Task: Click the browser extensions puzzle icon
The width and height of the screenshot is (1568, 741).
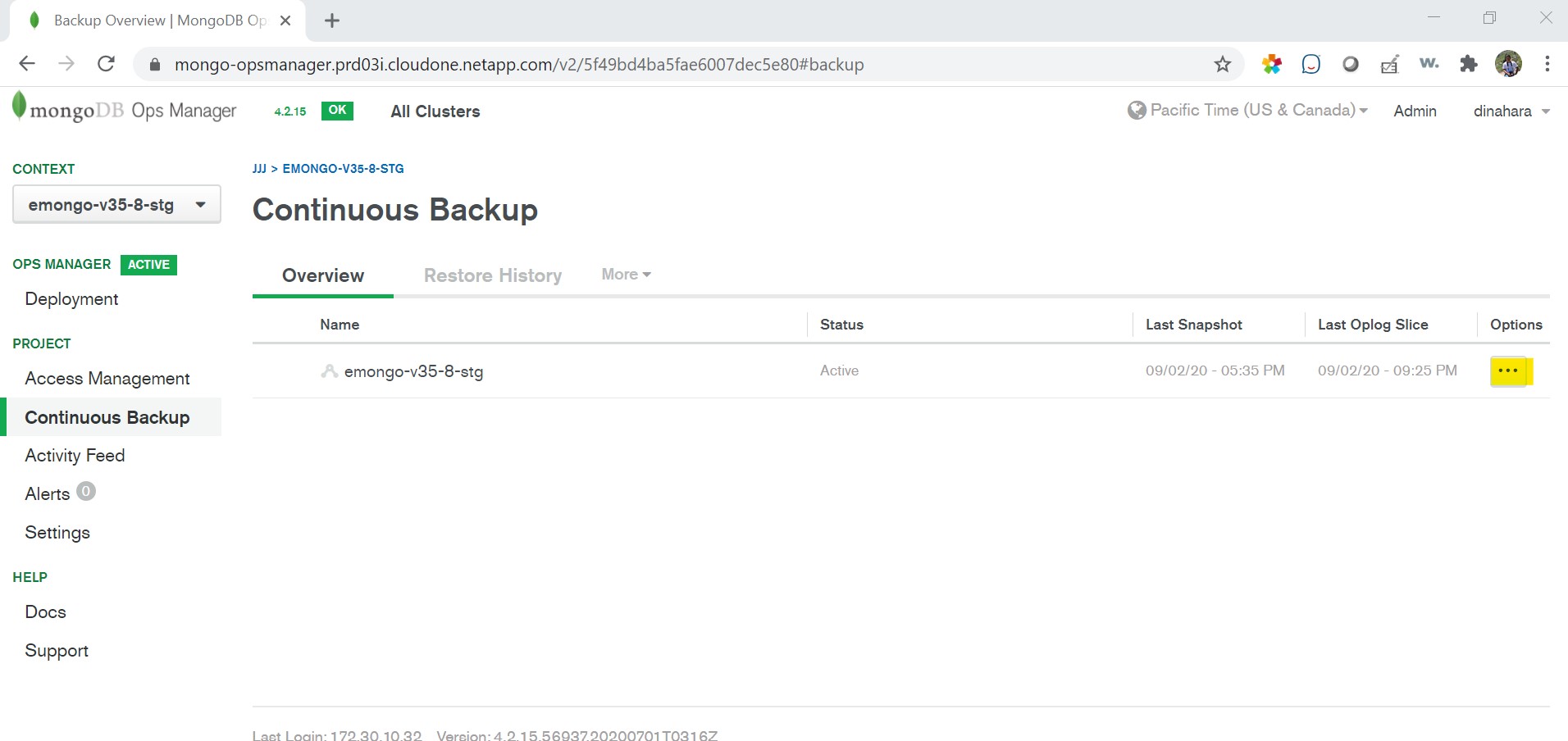Action: point(1468,64)
